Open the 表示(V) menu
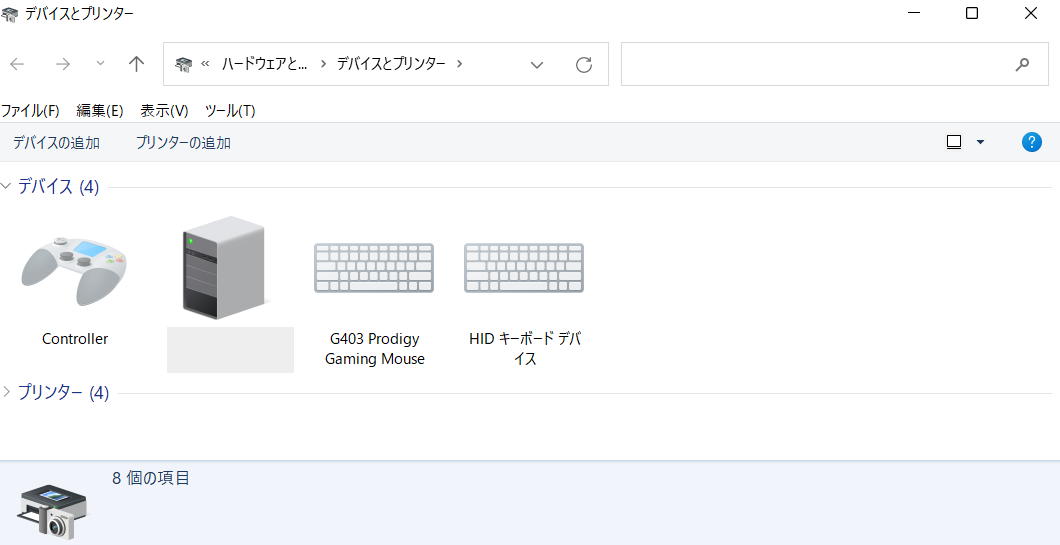 164,110
